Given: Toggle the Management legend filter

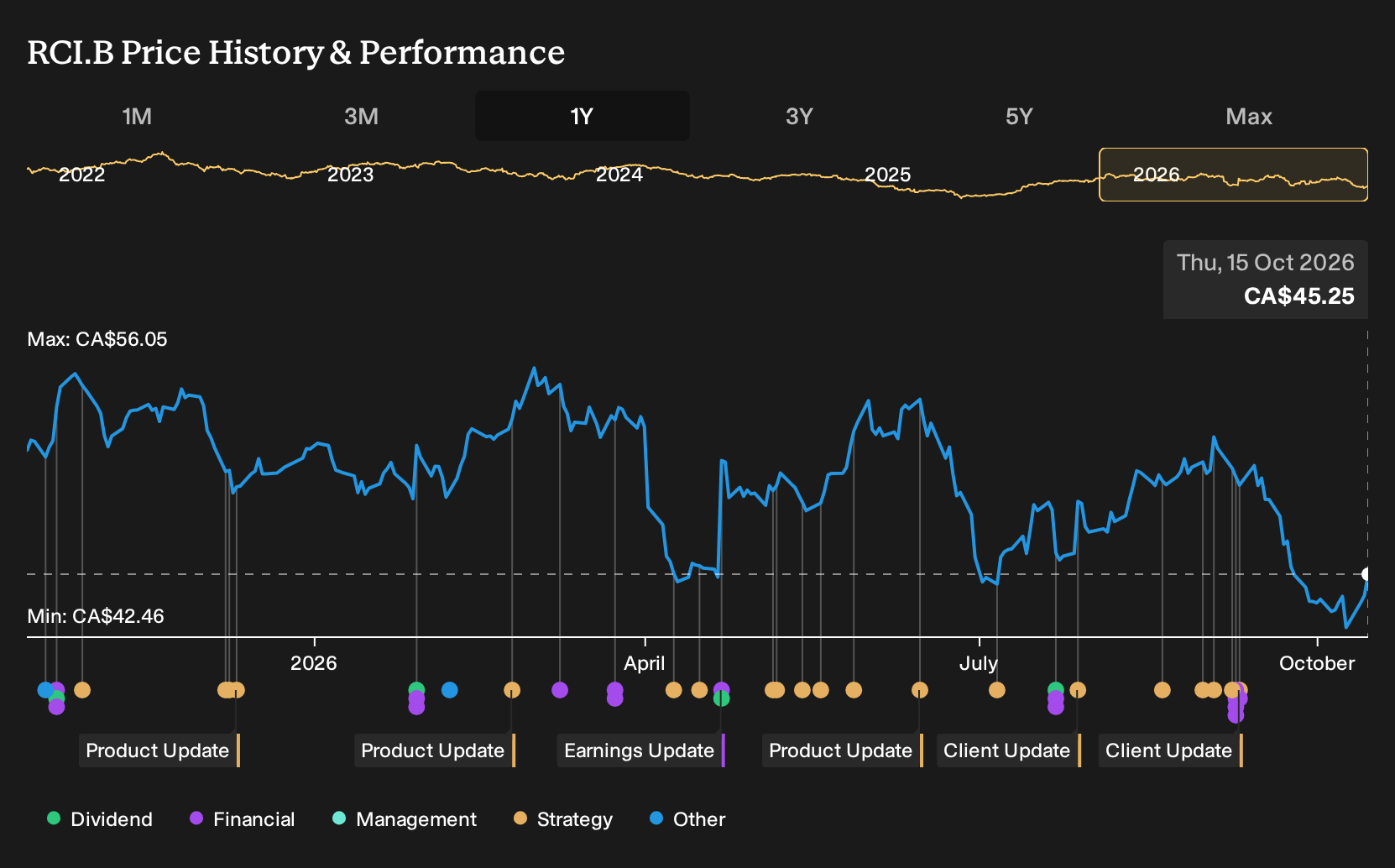Looking at the screenshot, I should 405,819.
